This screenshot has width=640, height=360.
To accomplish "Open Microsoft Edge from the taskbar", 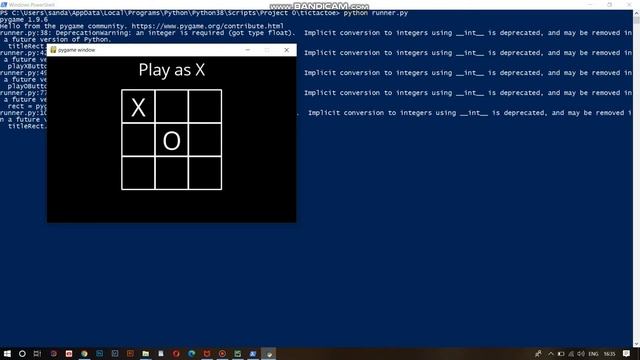I will pos(191,353).
